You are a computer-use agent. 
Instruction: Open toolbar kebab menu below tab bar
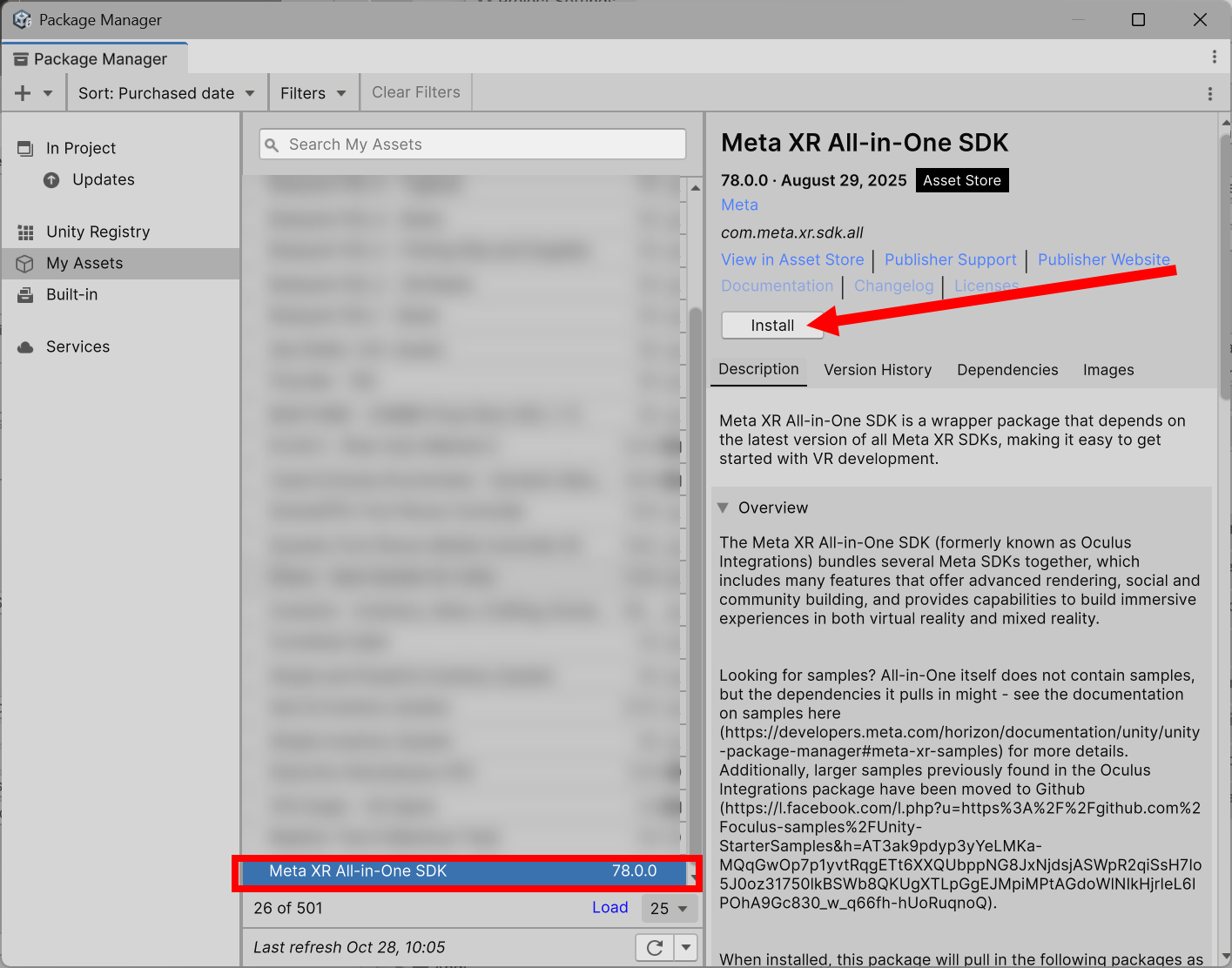(x=1210, y=93)
